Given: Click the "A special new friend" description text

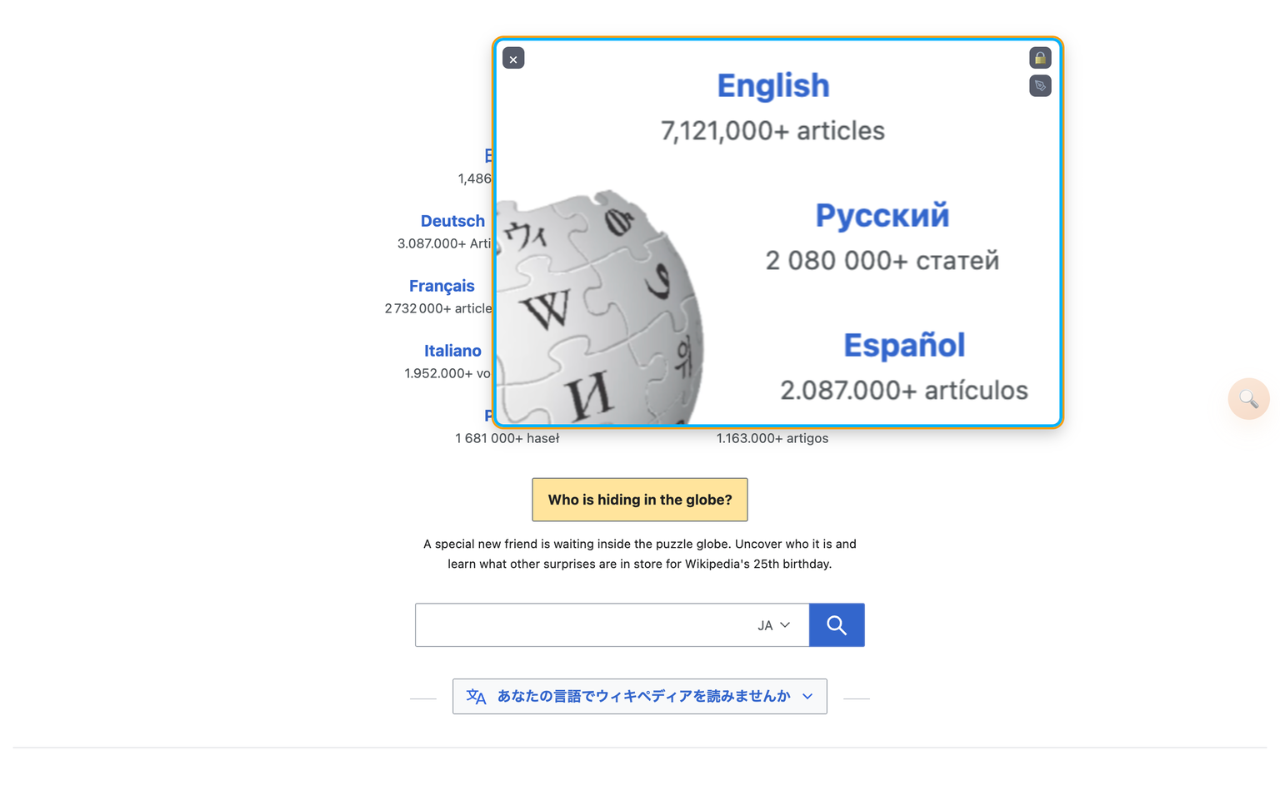Looking at the screenshot, I should pos(640,554).
